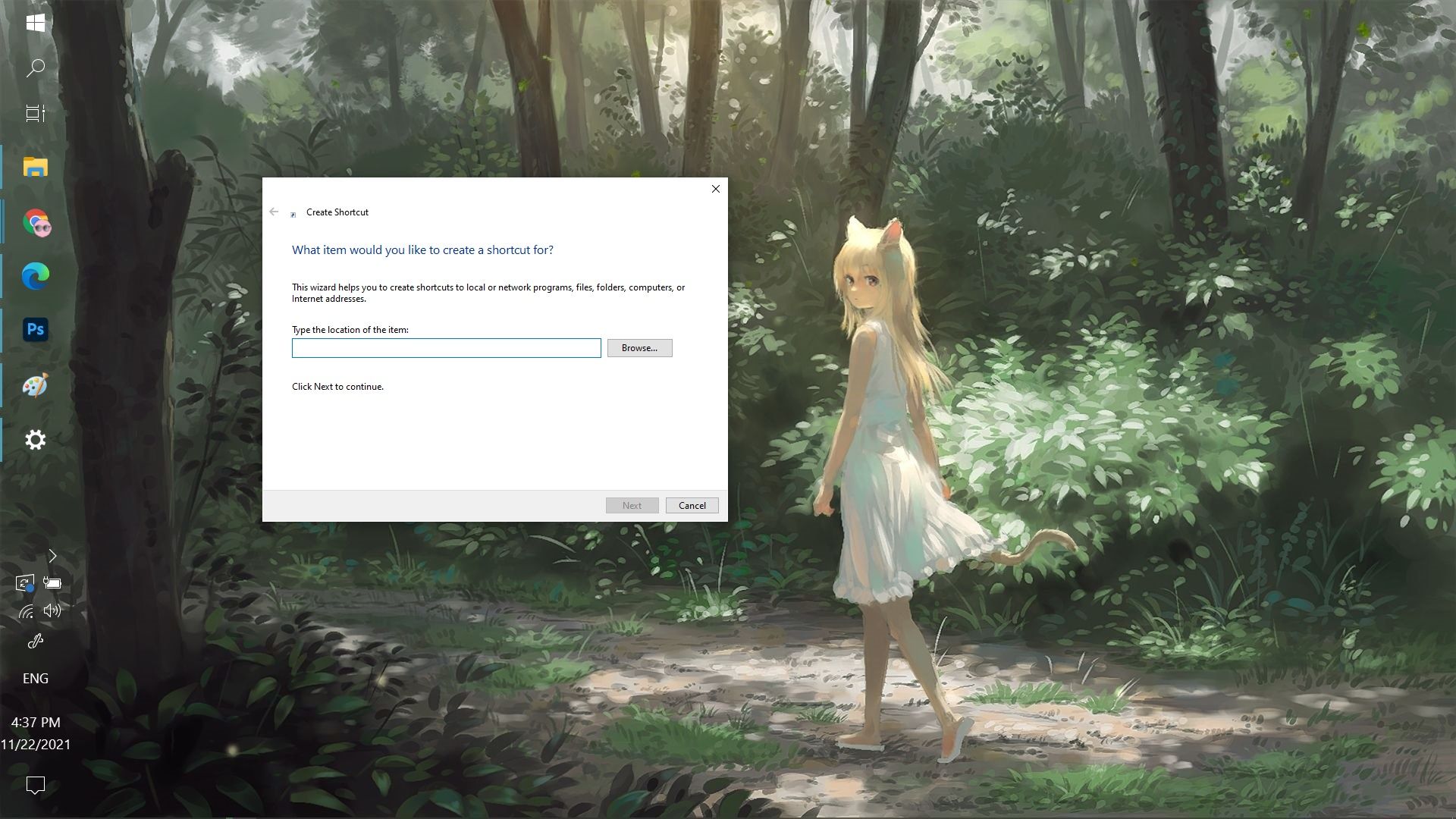Click notification center icon in taskbar
1456x819 pixels.
[35, 785]
